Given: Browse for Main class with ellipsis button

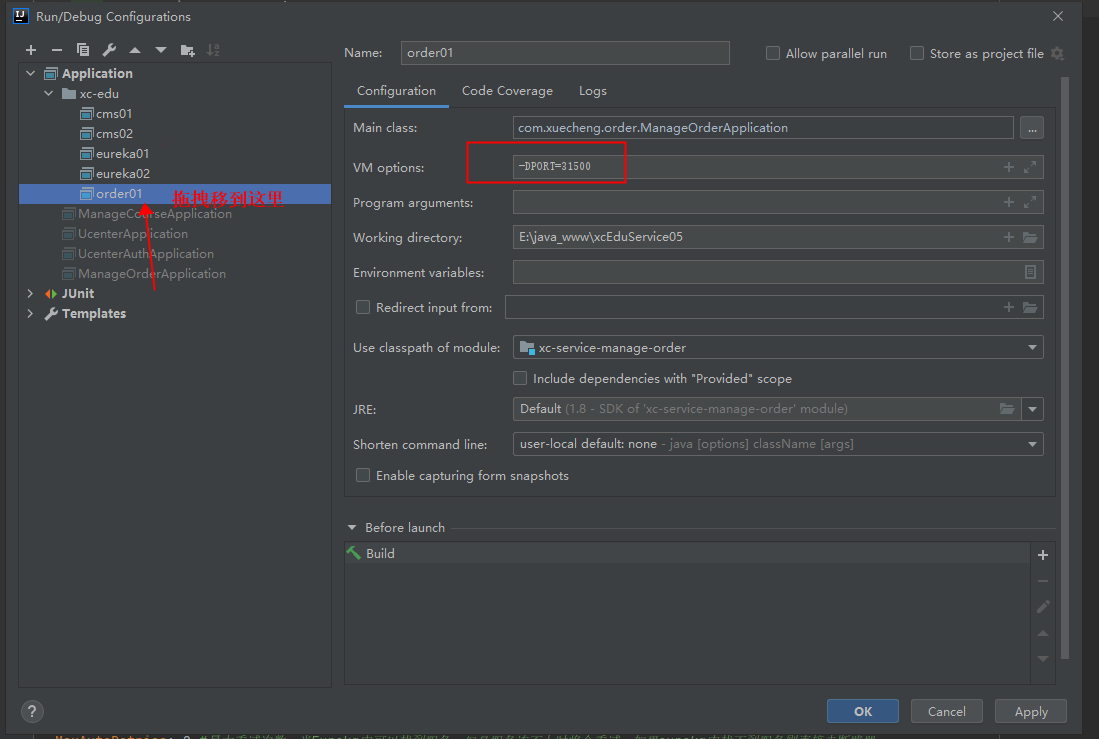Looking at the screenshot, I should pyautogui.click(x=1032, y=128).
